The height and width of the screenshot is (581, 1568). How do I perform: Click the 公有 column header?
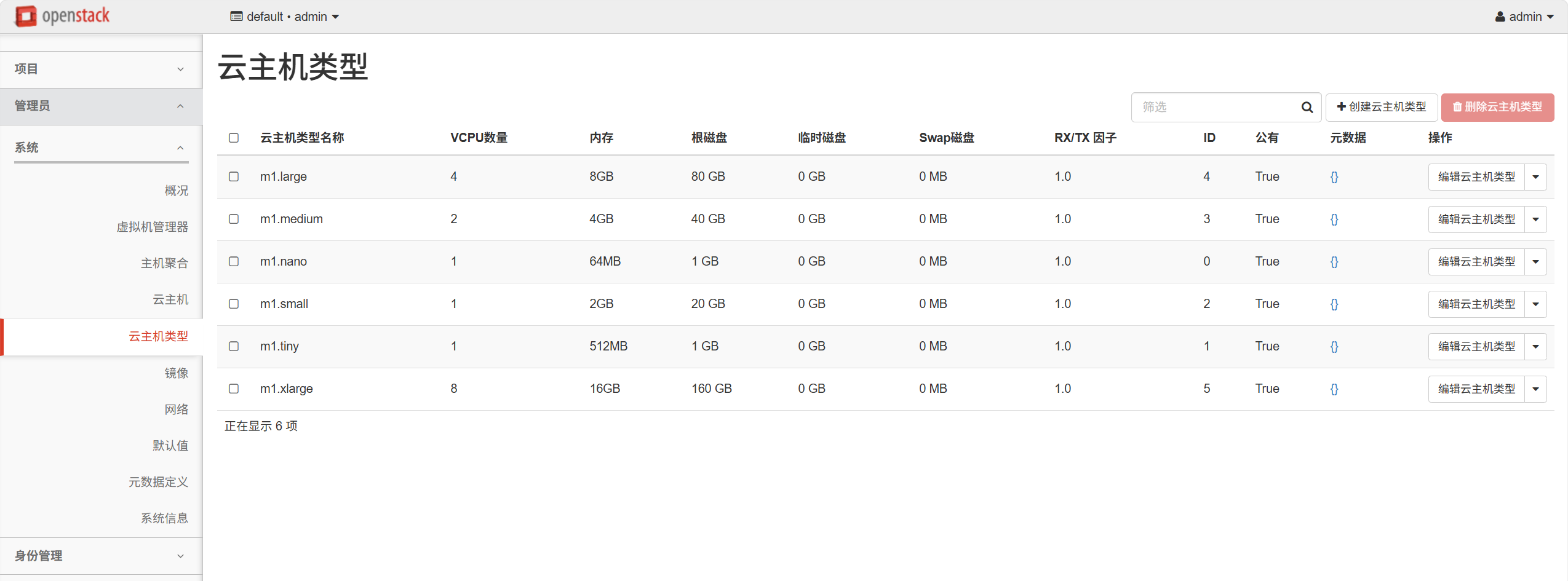tap(1267, 138)
